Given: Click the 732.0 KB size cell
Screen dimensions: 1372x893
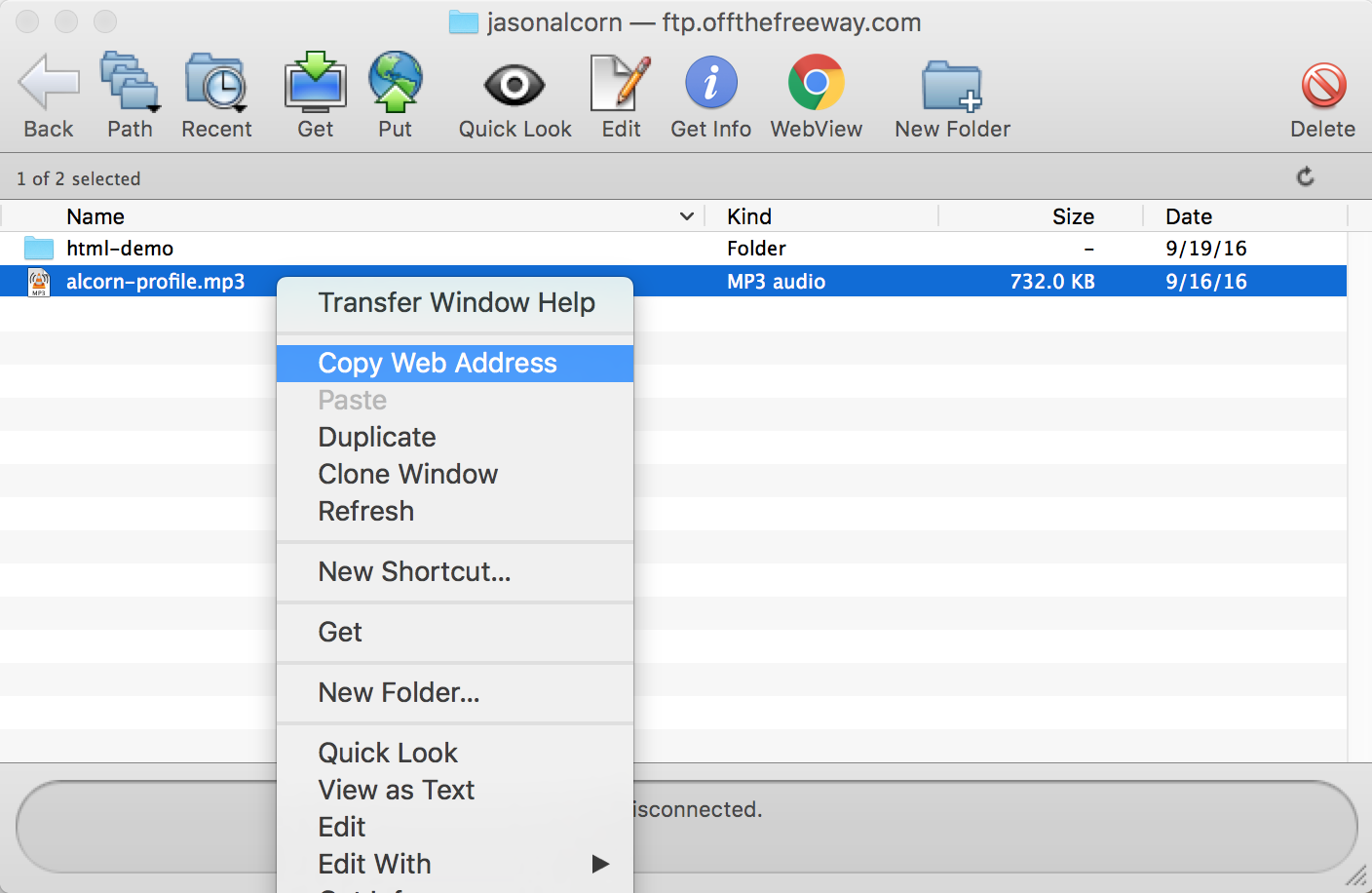Looking at the screenshot, I should click(x=1052, y=282).
